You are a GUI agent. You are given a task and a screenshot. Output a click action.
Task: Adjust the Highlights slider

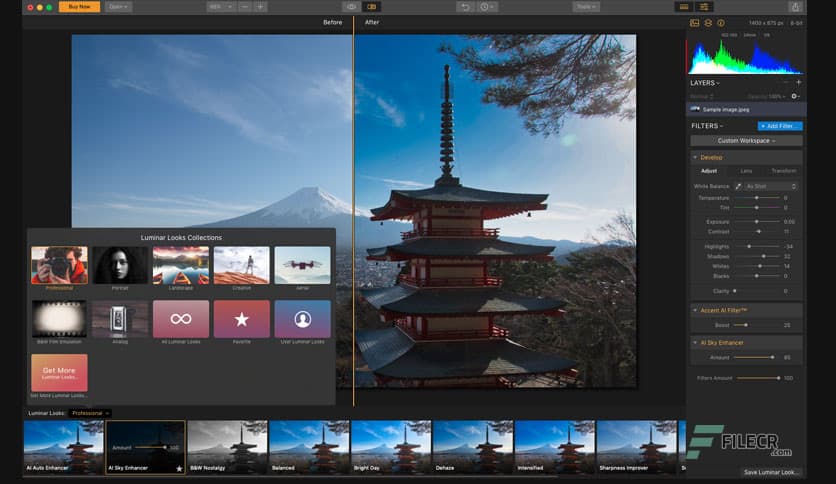[757, 247]
